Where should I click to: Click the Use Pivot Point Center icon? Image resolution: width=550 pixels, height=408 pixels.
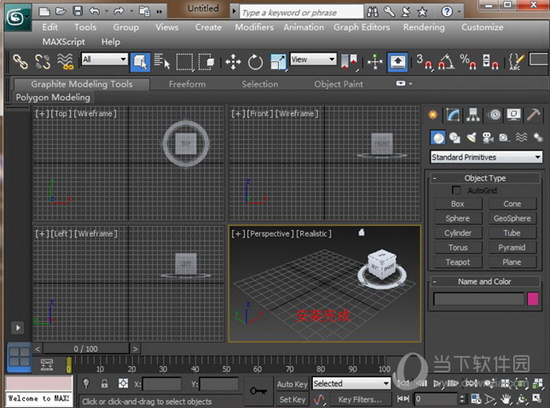(x=349, y=62)
